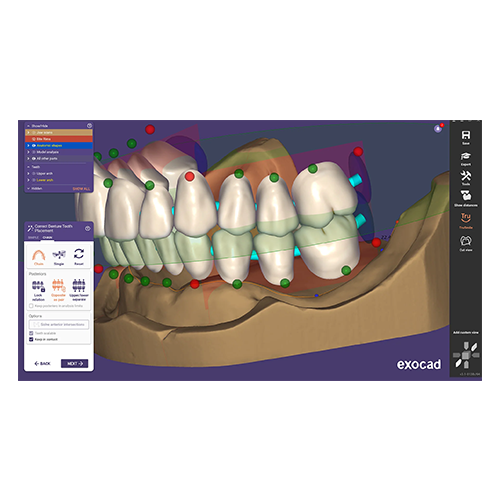
Task: Toggle visibility eye for Jaw scans
Action: tap(34, 133)
